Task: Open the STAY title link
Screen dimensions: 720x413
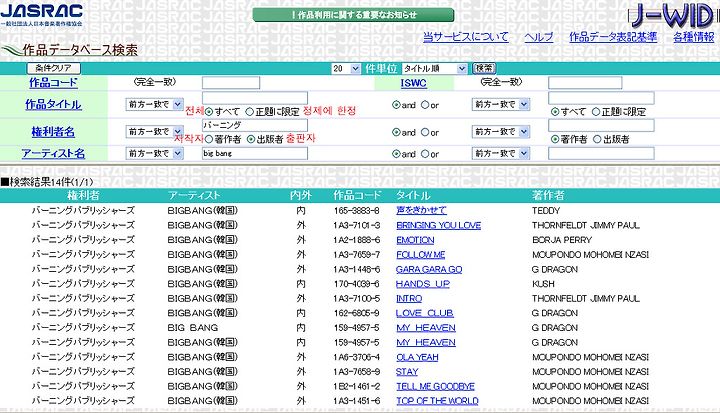Action: pyautogui.click(x=407, y=372)
